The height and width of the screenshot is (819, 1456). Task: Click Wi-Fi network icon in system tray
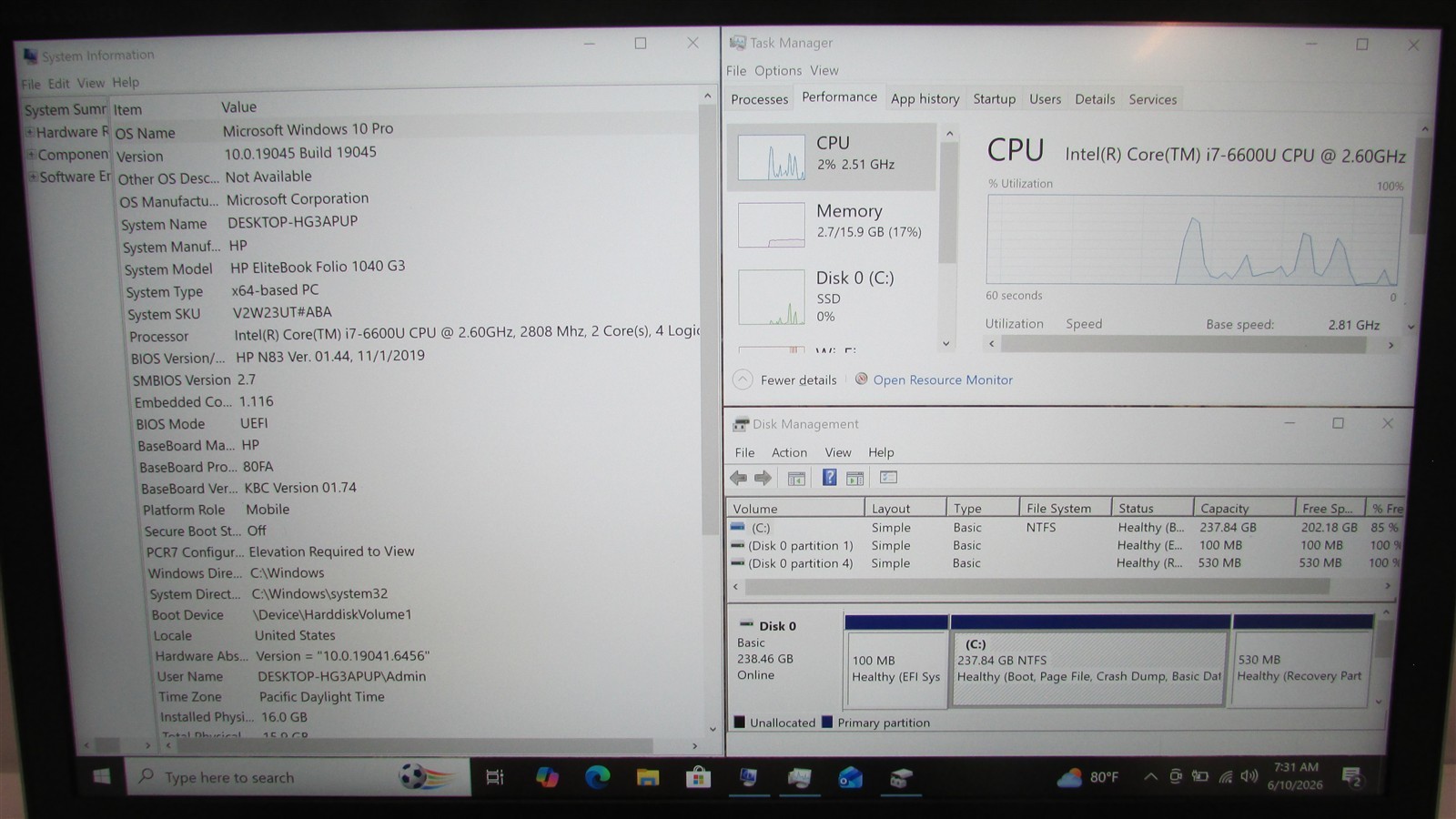[x=1225, y=776]
